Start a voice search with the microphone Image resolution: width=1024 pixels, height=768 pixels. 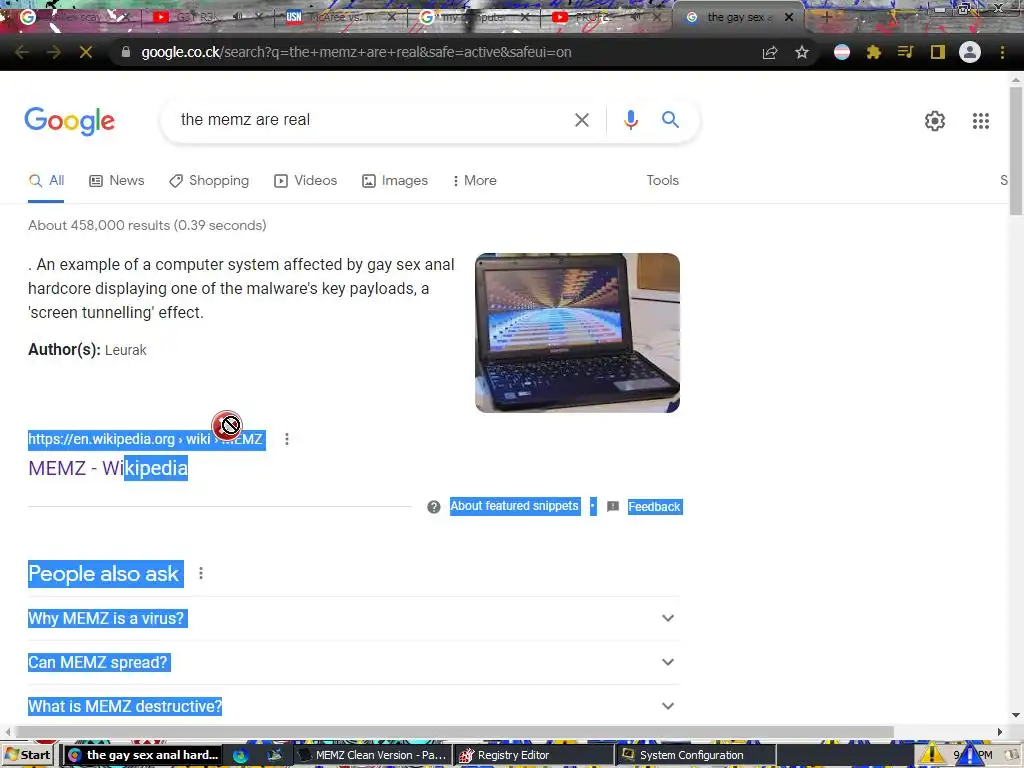(630, 120)
